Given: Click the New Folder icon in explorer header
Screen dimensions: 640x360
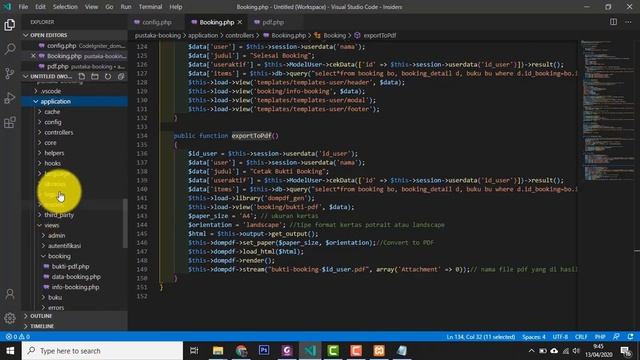Looking at the screenshot, I should pyautogui.click(x=95, y=76).
